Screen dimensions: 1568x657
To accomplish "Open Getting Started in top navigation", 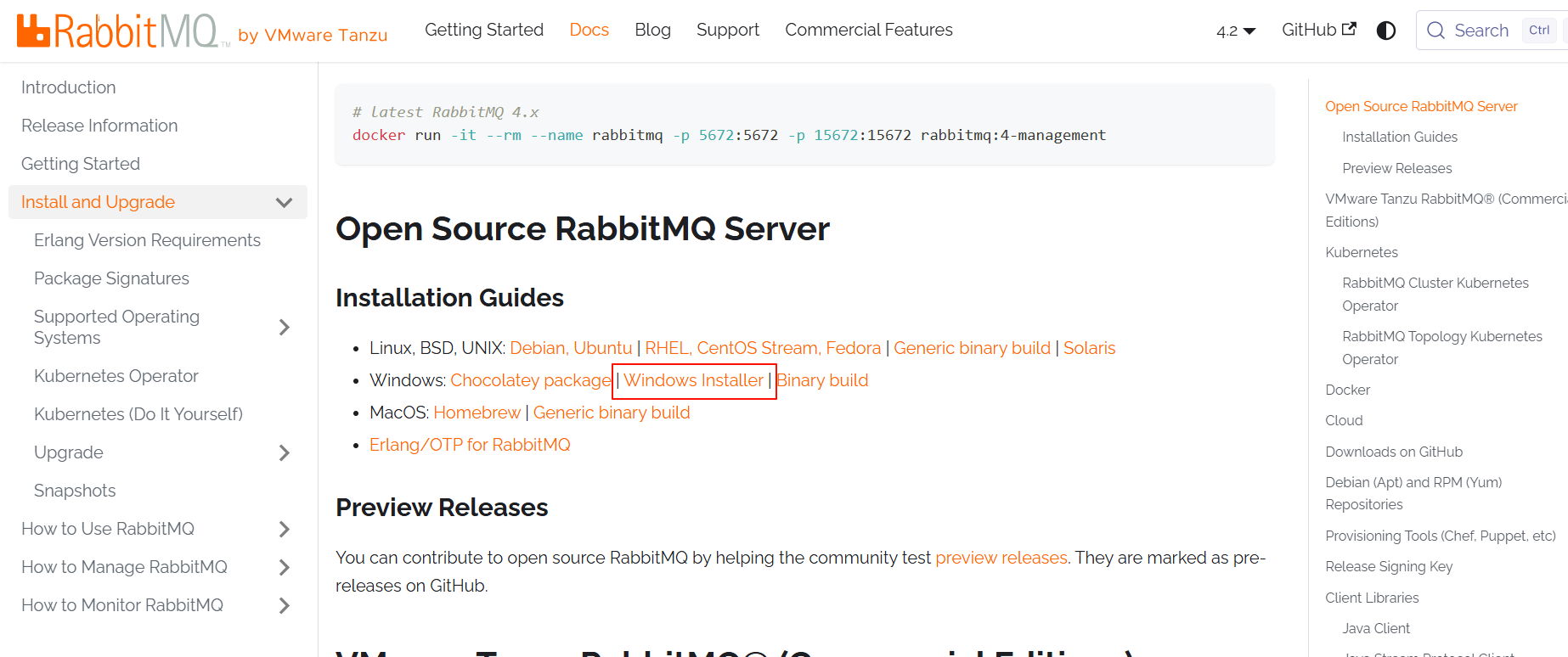I will click(x=484, y=30).
